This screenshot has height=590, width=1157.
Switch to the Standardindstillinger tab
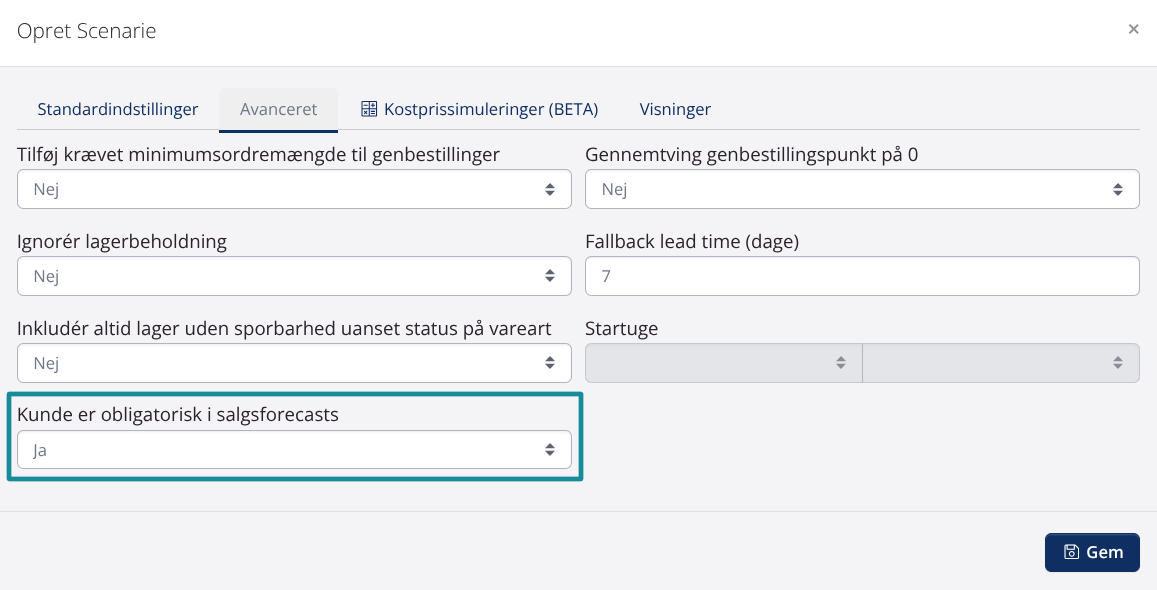(x=118, y=109)
